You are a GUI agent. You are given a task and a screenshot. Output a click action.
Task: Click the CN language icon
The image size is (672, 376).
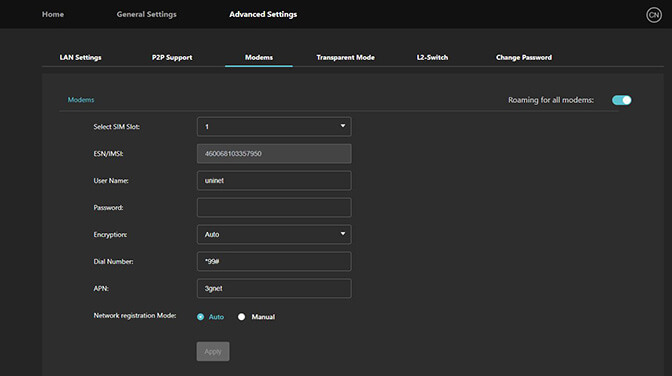tap(654, 15)
